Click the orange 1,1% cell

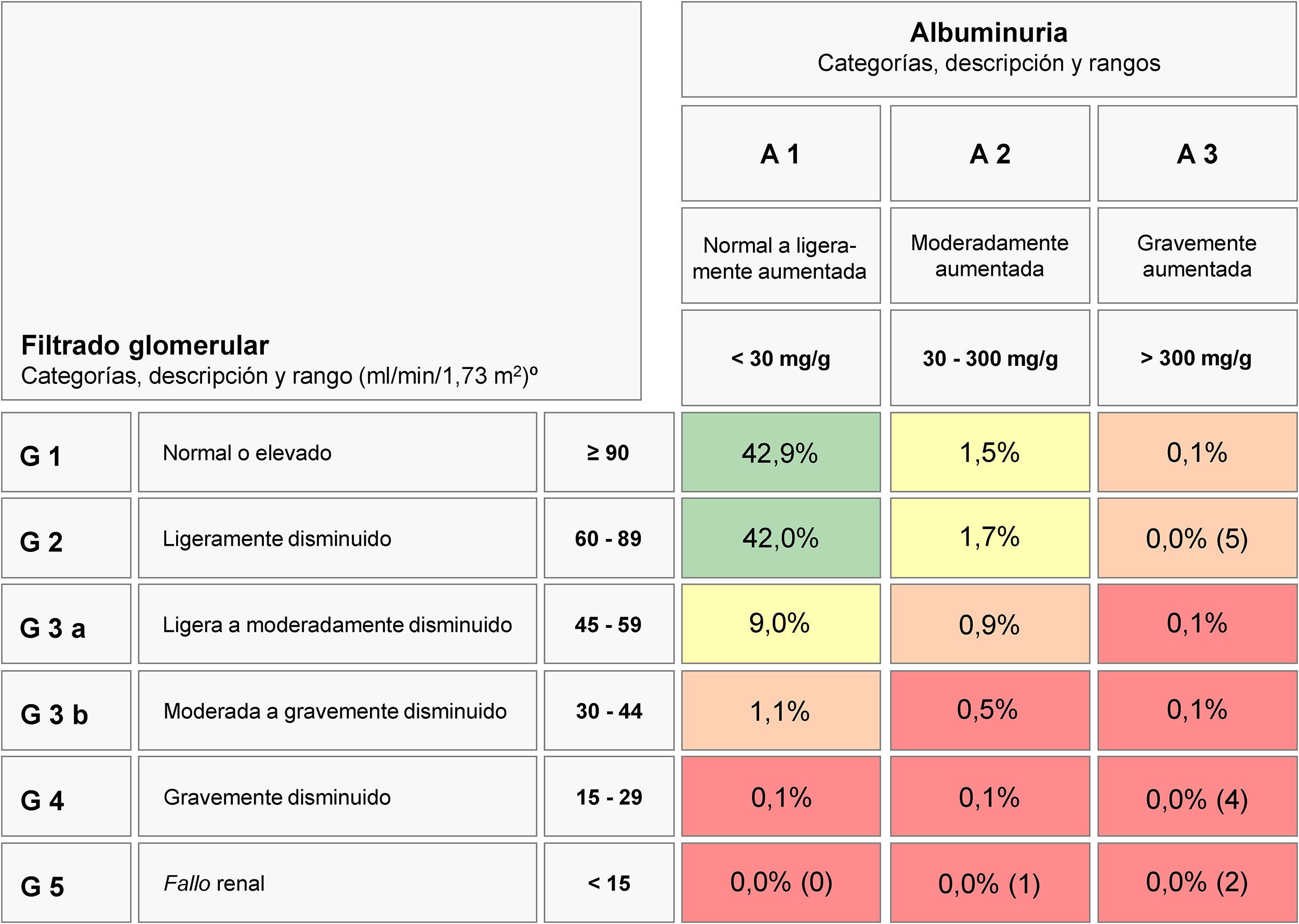pos(780,710)
